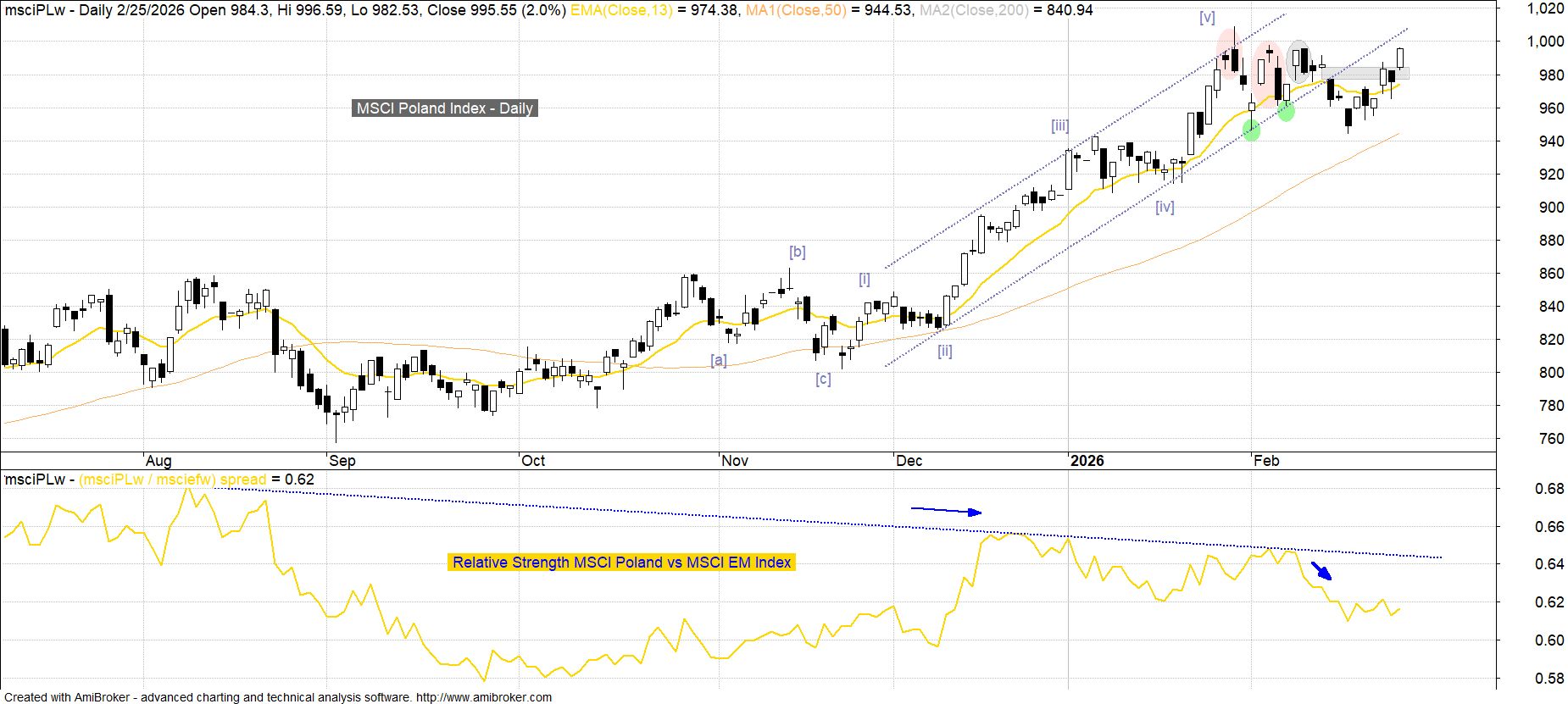The image size is (1568, 704).
Task: Click the downward-pointing blue arrow
Action: [1321, 571]
